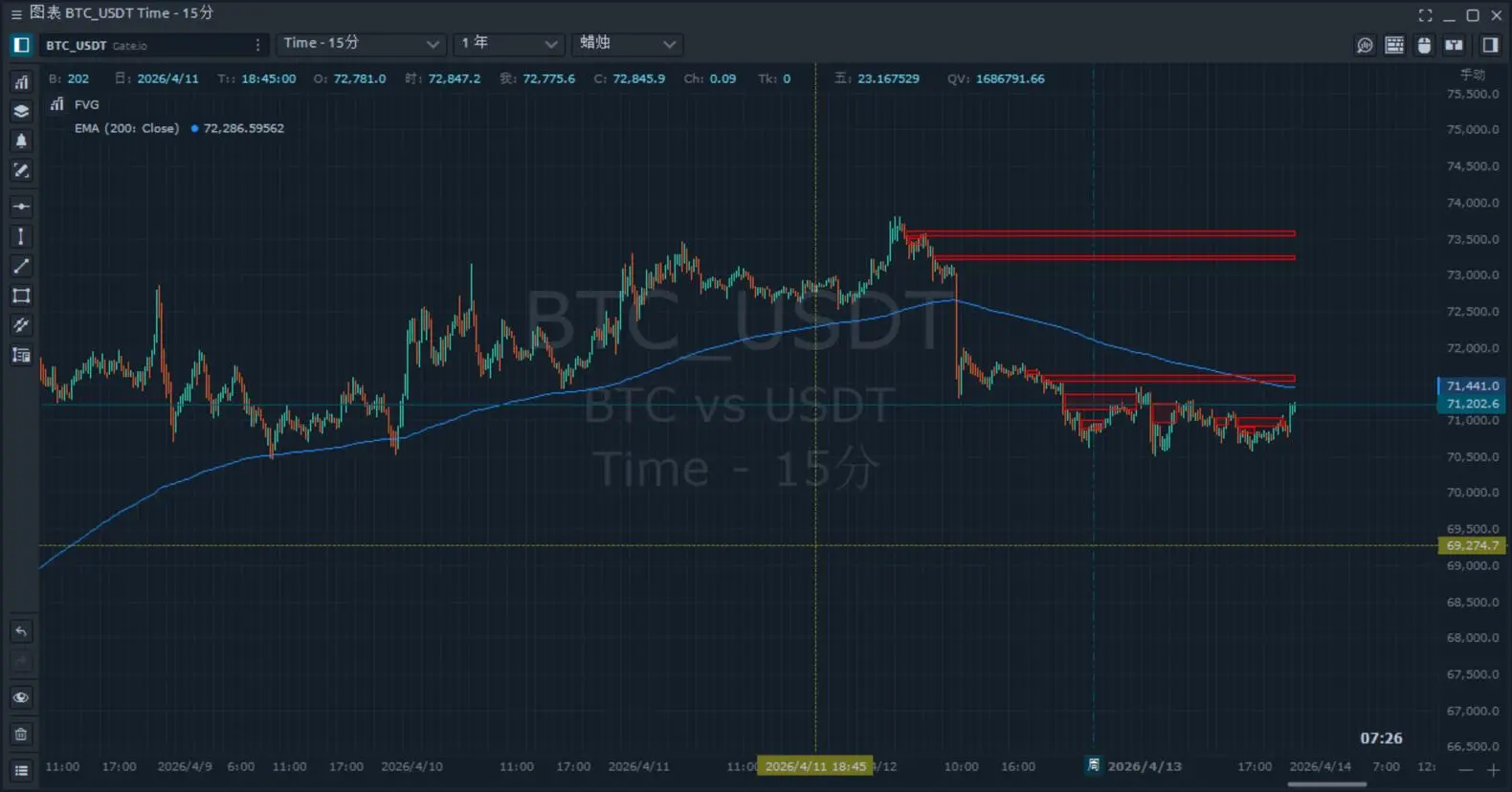Open the chart window hamburger menu
1512x792 pixels.
(x=15, y=14)
